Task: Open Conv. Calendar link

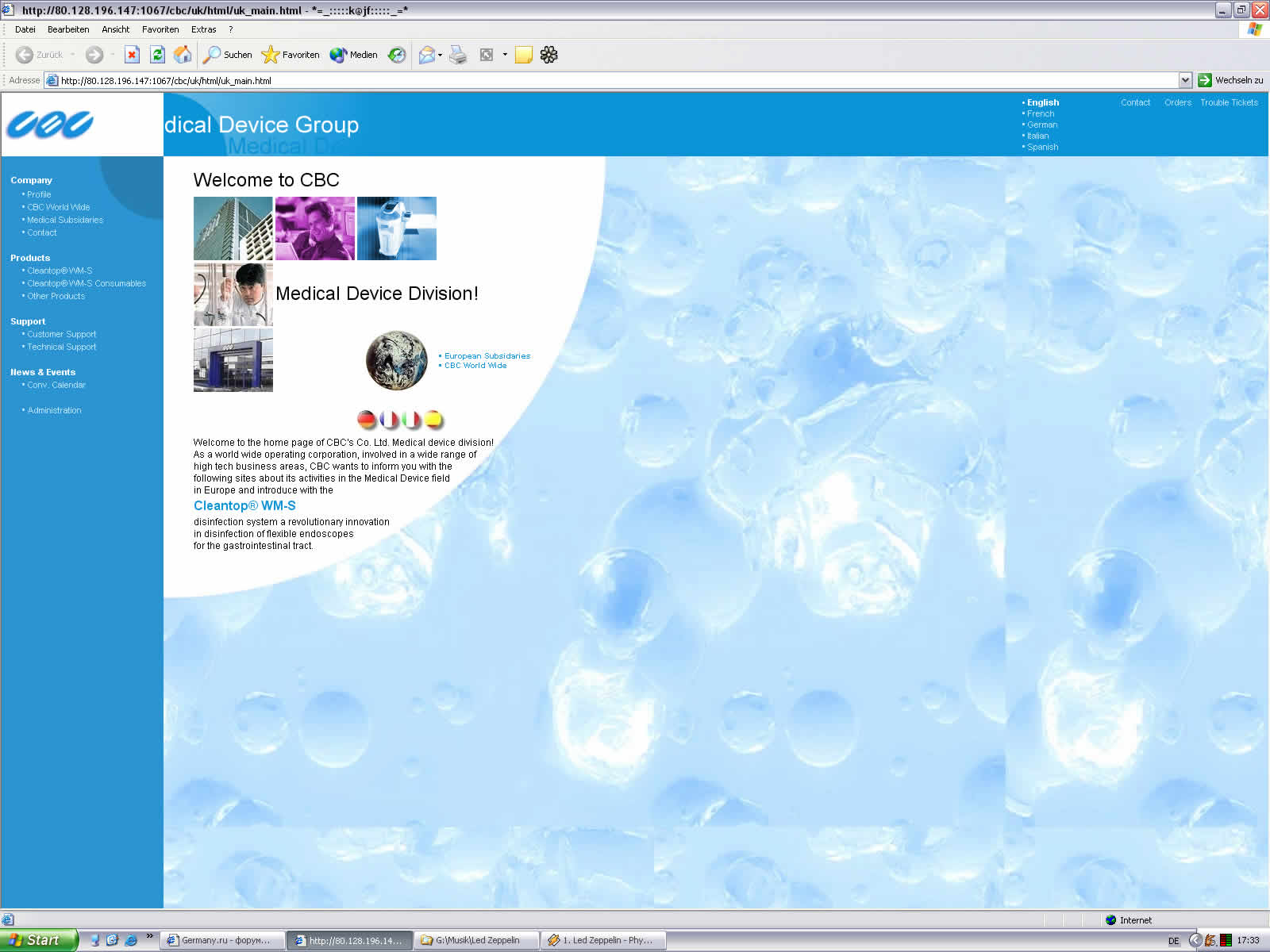Action: point(56,385)
